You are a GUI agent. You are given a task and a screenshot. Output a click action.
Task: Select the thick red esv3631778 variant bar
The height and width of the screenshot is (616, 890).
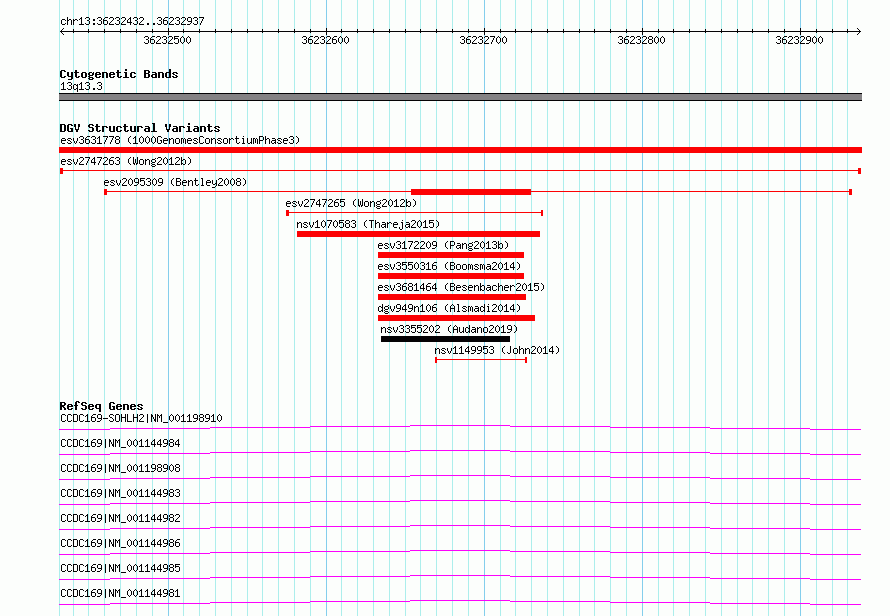460,150
